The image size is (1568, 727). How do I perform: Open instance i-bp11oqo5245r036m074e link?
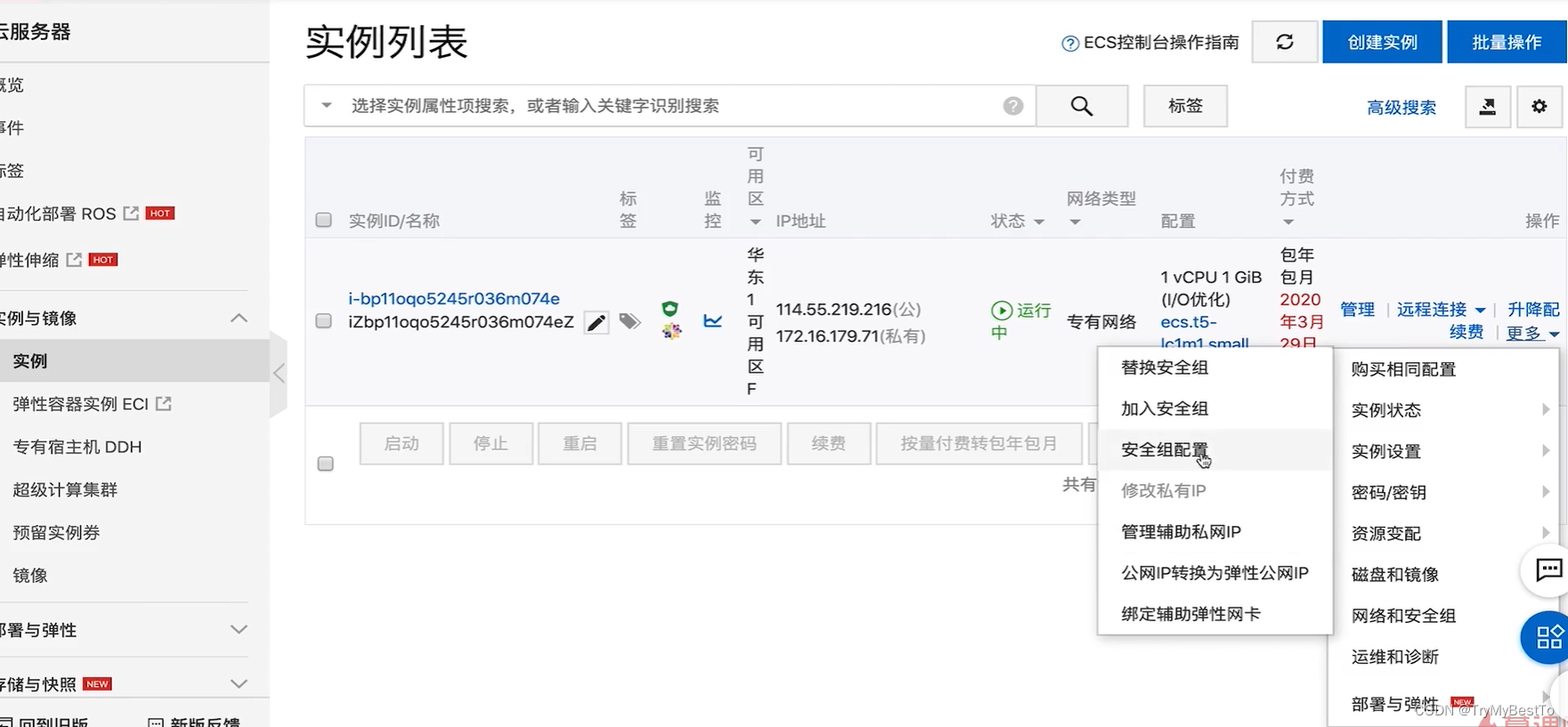point(454,298)
